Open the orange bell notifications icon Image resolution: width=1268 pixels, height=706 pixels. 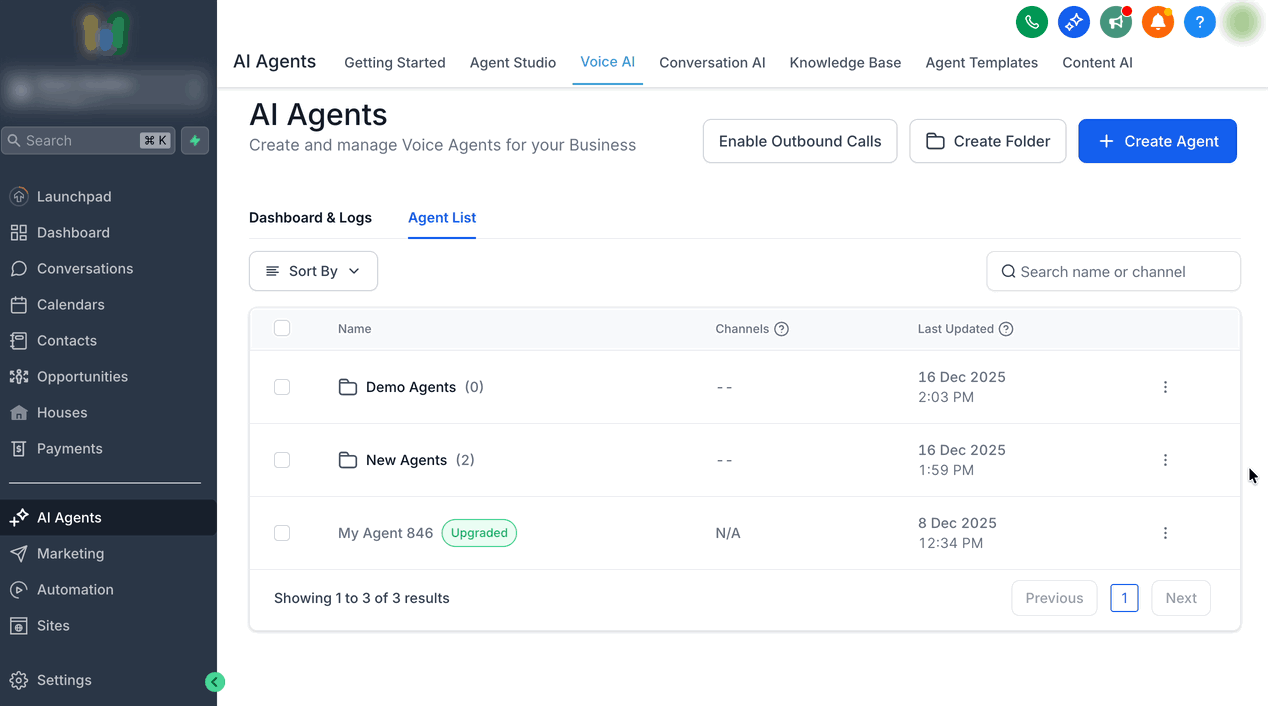(1158, 22)
